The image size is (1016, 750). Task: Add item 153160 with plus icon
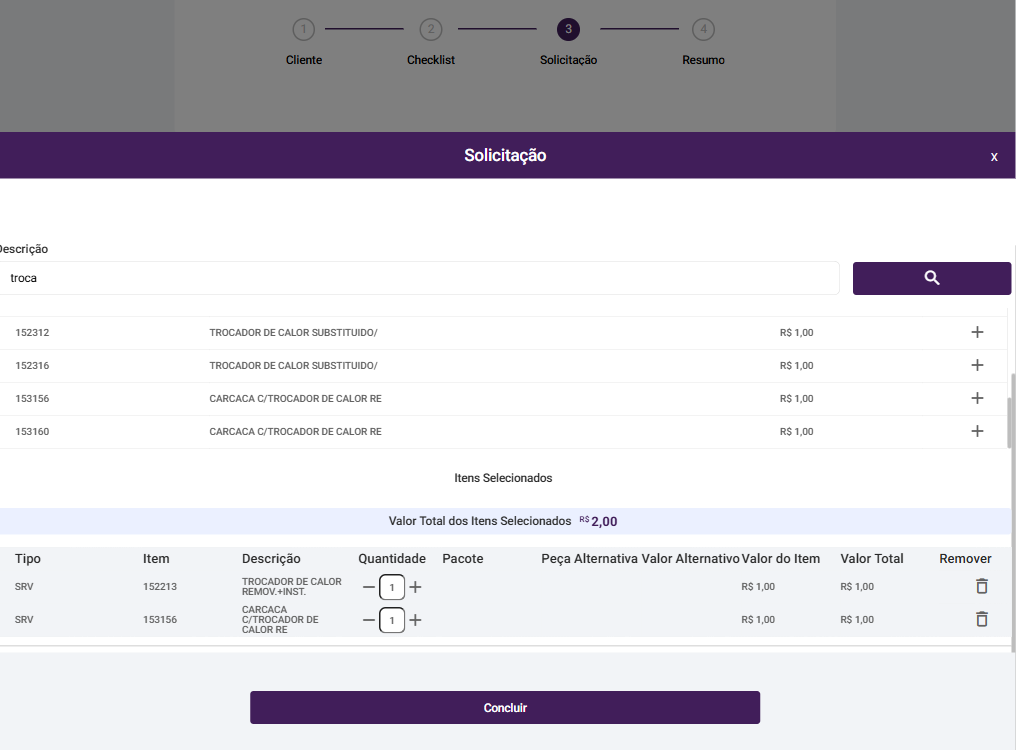coord(977,431)
